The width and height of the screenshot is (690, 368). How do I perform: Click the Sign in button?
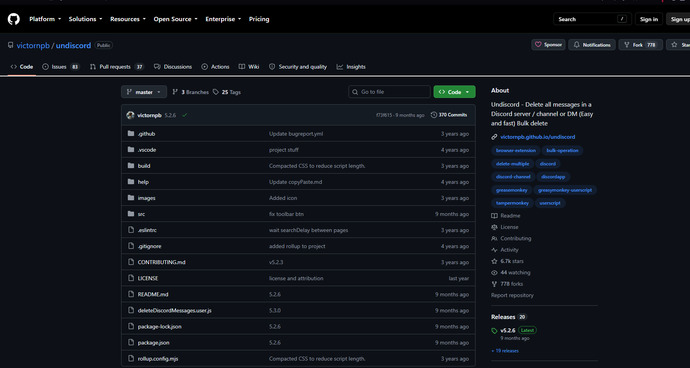tap(649, 19)
